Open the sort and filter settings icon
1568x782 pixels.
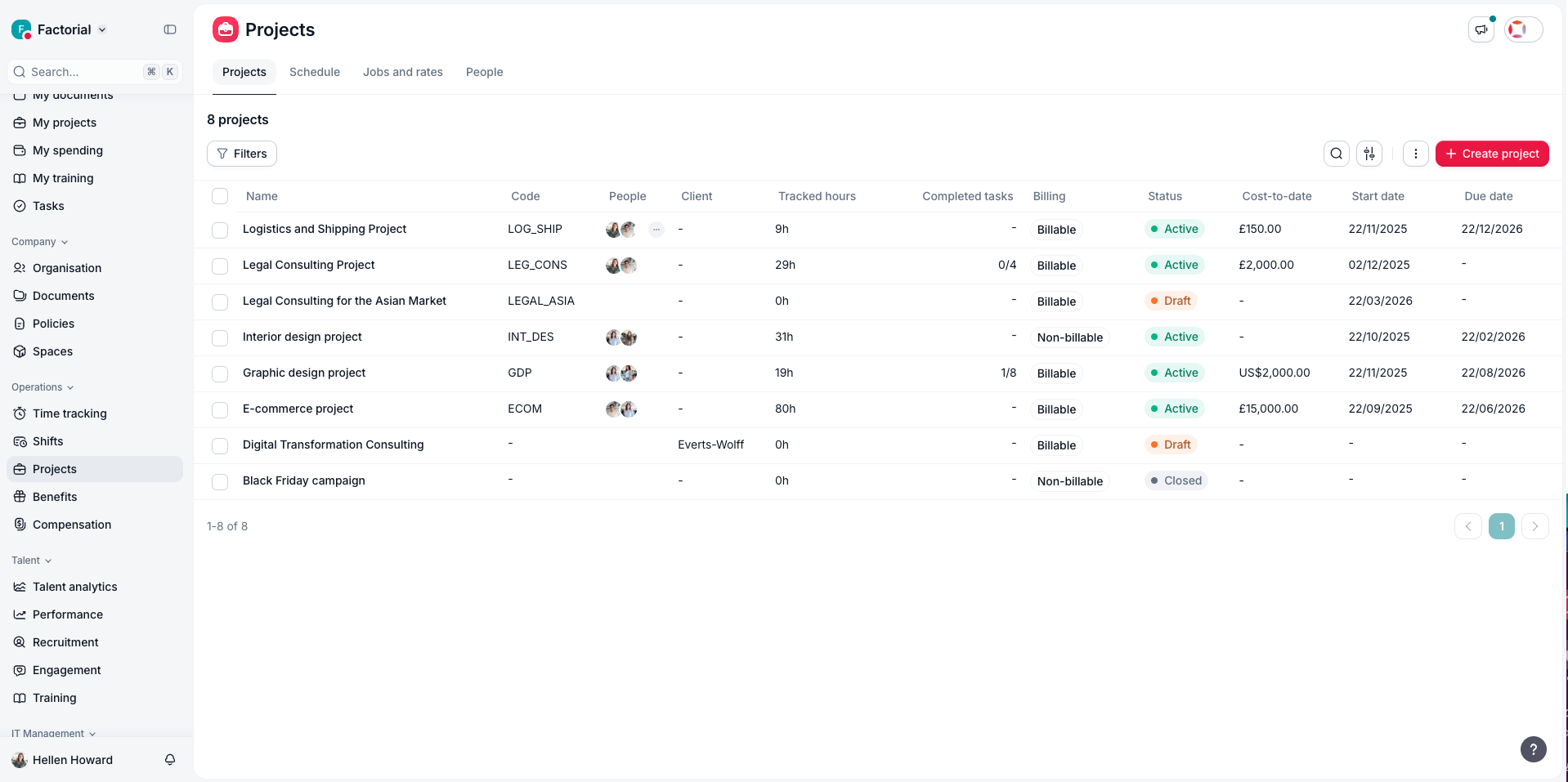coord(1369,153)
